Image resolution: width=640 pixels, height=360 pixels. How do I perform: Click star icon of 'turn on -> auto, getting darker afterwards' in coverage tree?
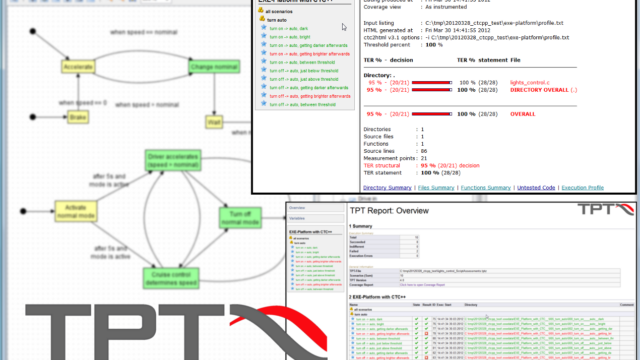[x=264, y=44]
